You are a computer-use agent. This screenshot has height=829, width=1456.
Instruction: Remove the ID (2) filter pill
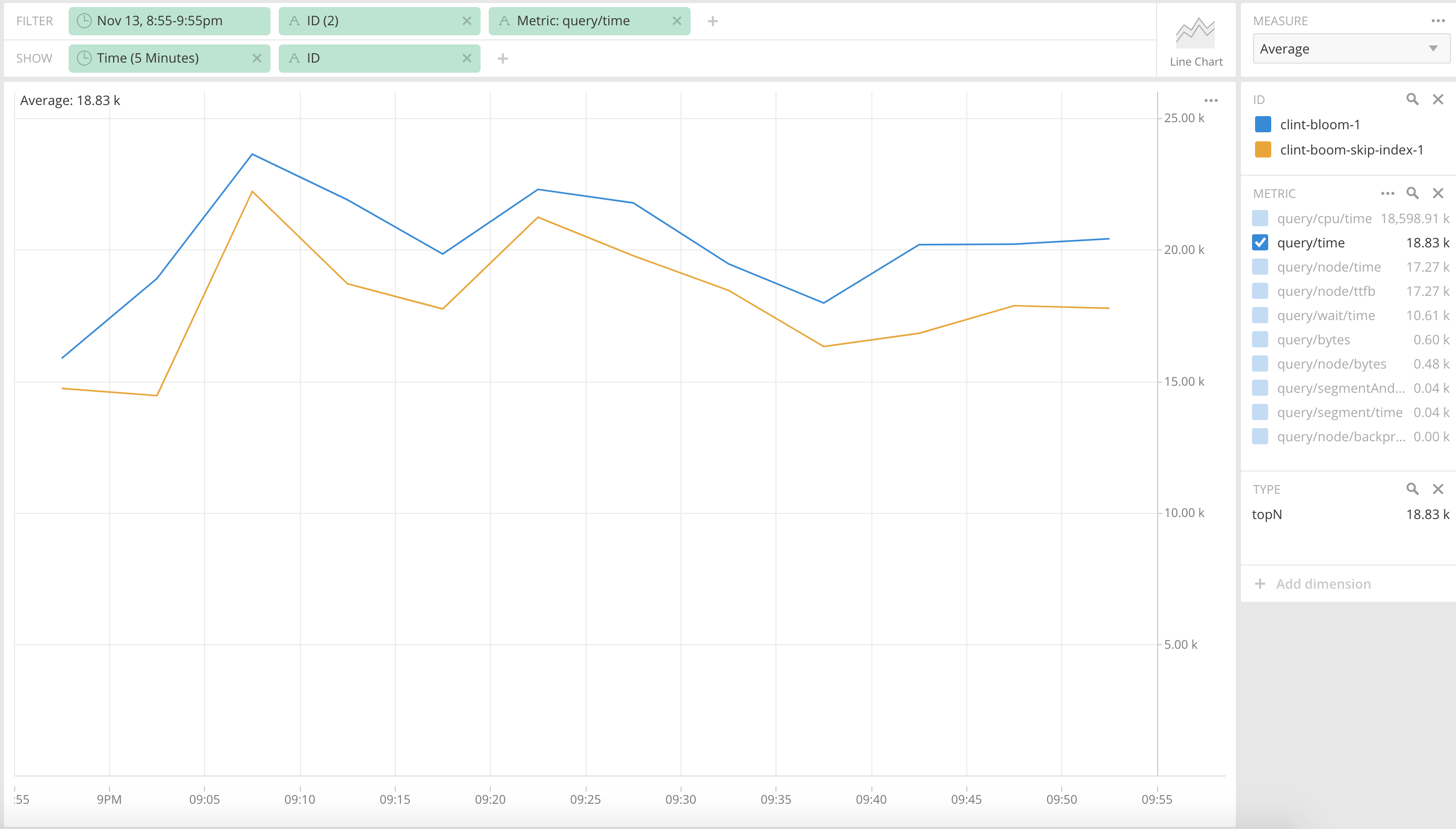[x=466, y=21]
